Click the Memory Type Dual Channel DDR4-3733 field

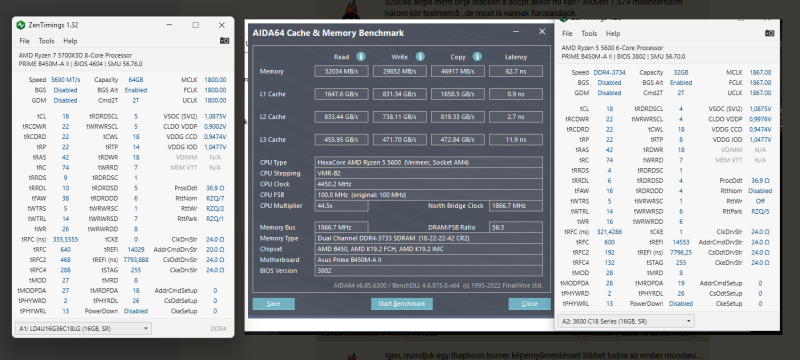[x=429, y=238]
